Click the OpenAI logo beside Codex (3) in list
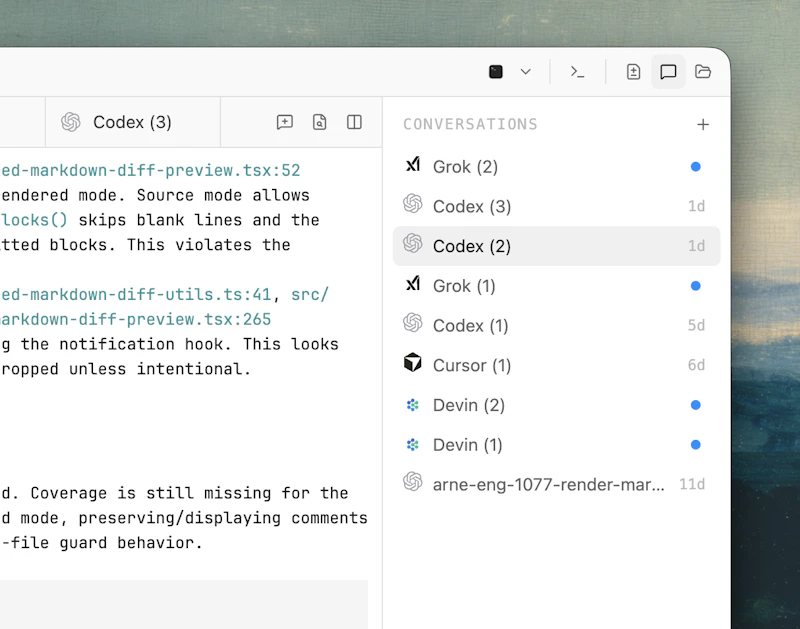Screen dimensions: 800x629 pyautogui.click(x=413, y=204)
